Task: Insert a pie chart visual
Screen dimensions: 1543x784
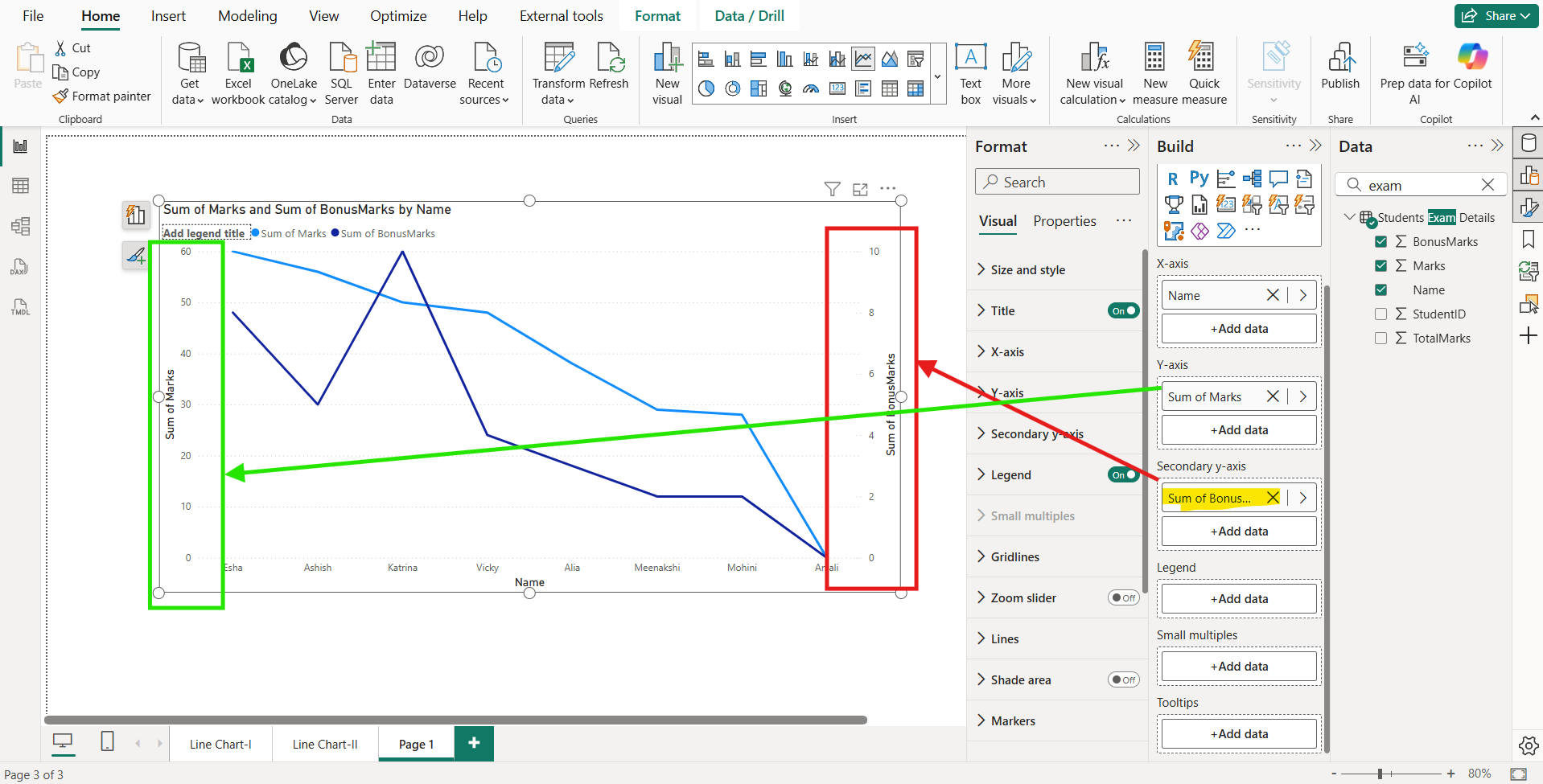Action: (x=706, y=89)
